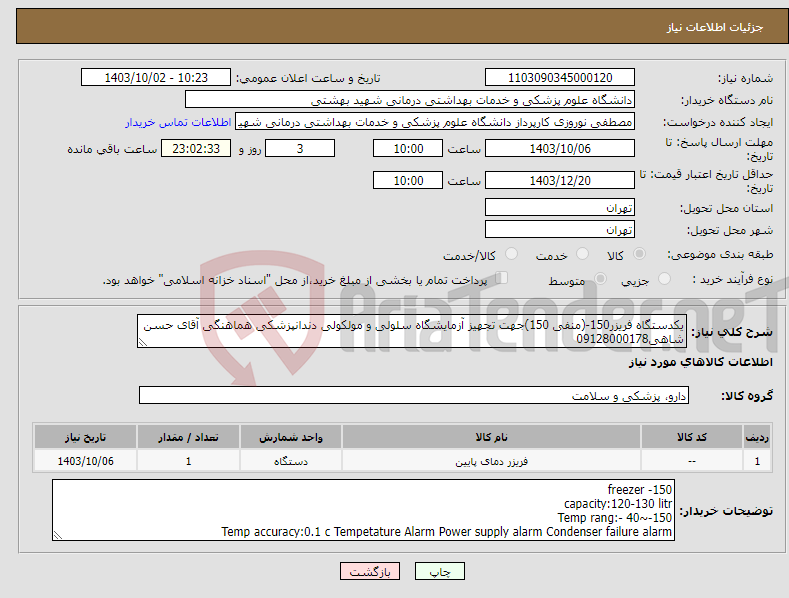The width and height of the screenshot is (789, 598).
Task: Click the کد کالا column header
Action: click(x=692, y=437)
